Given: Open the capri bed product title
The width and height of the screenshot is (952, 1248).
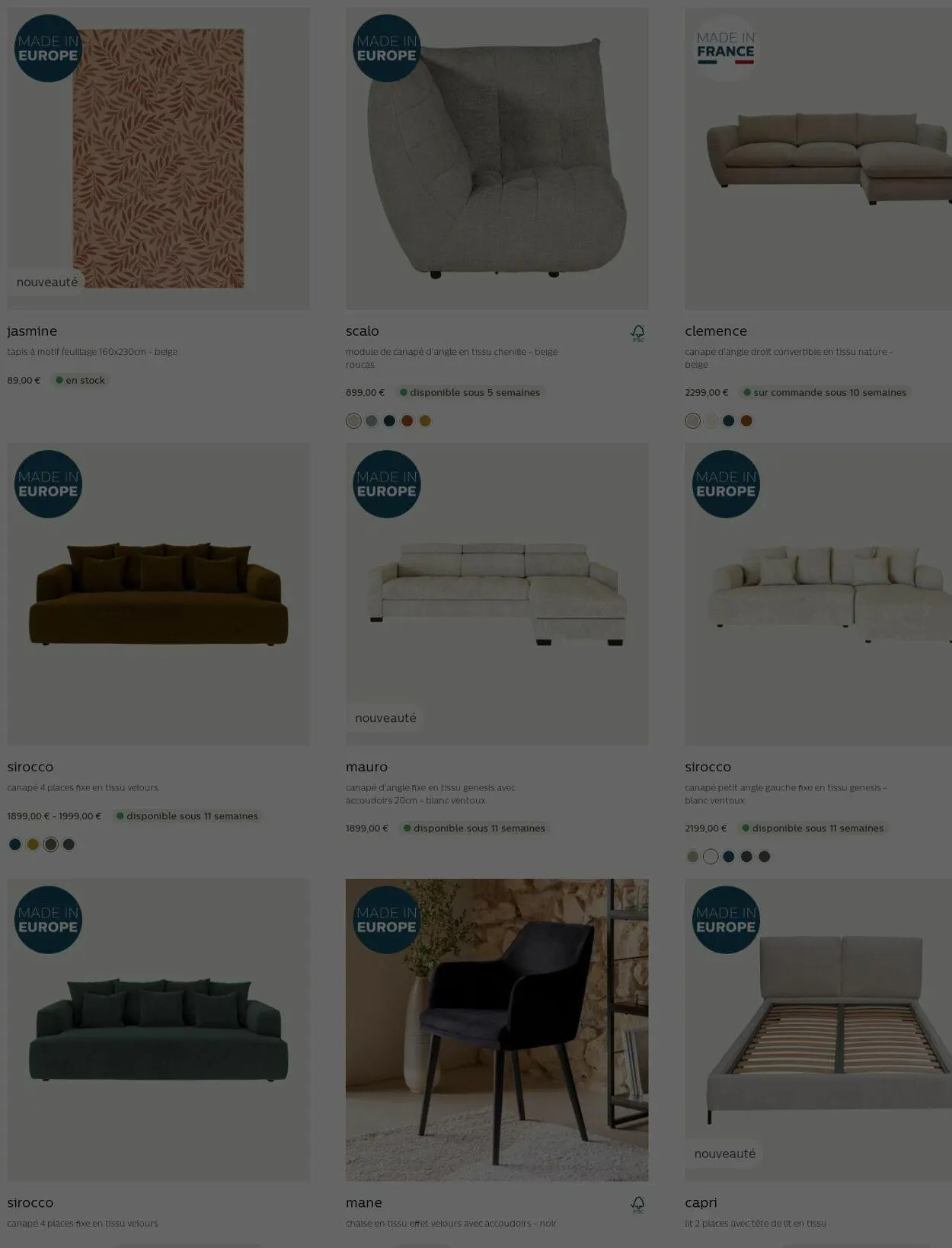Looking at the screenshot, I should [x=701, y=1203].
